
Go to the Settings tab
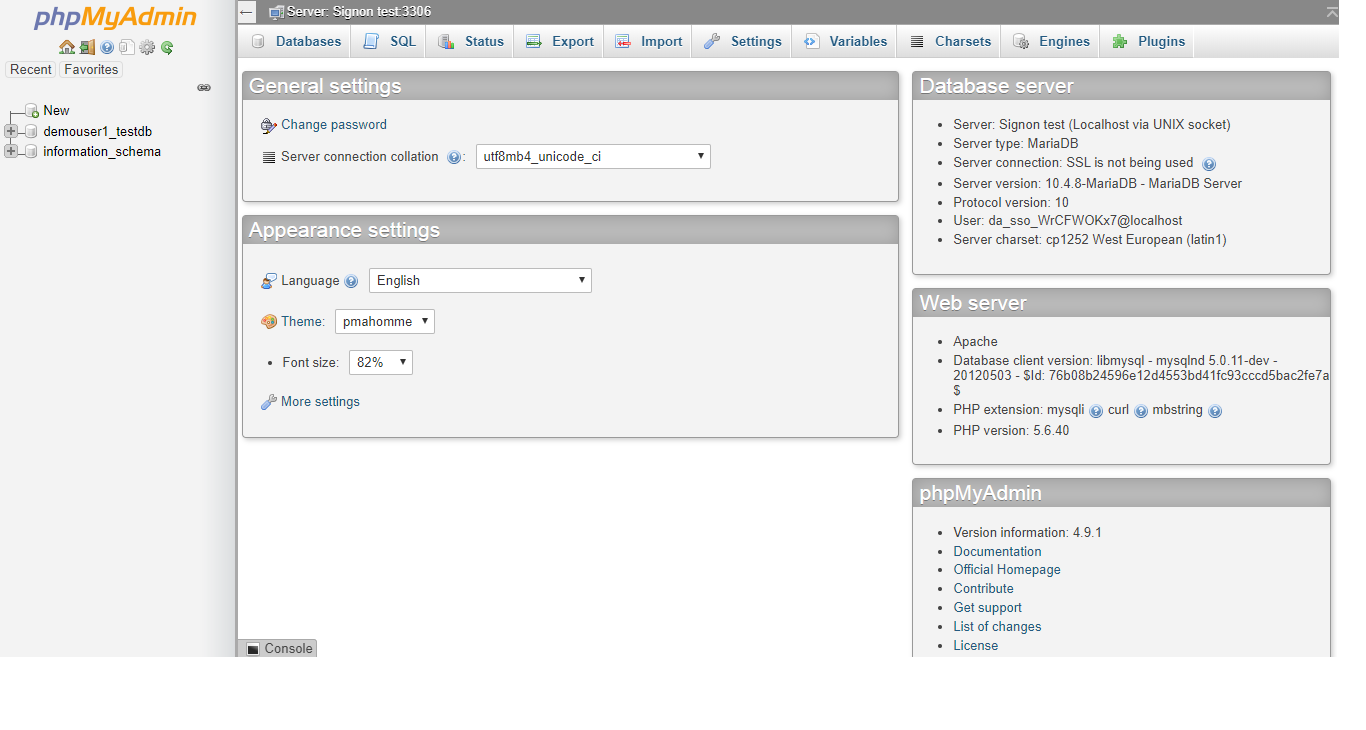[742, 41]
